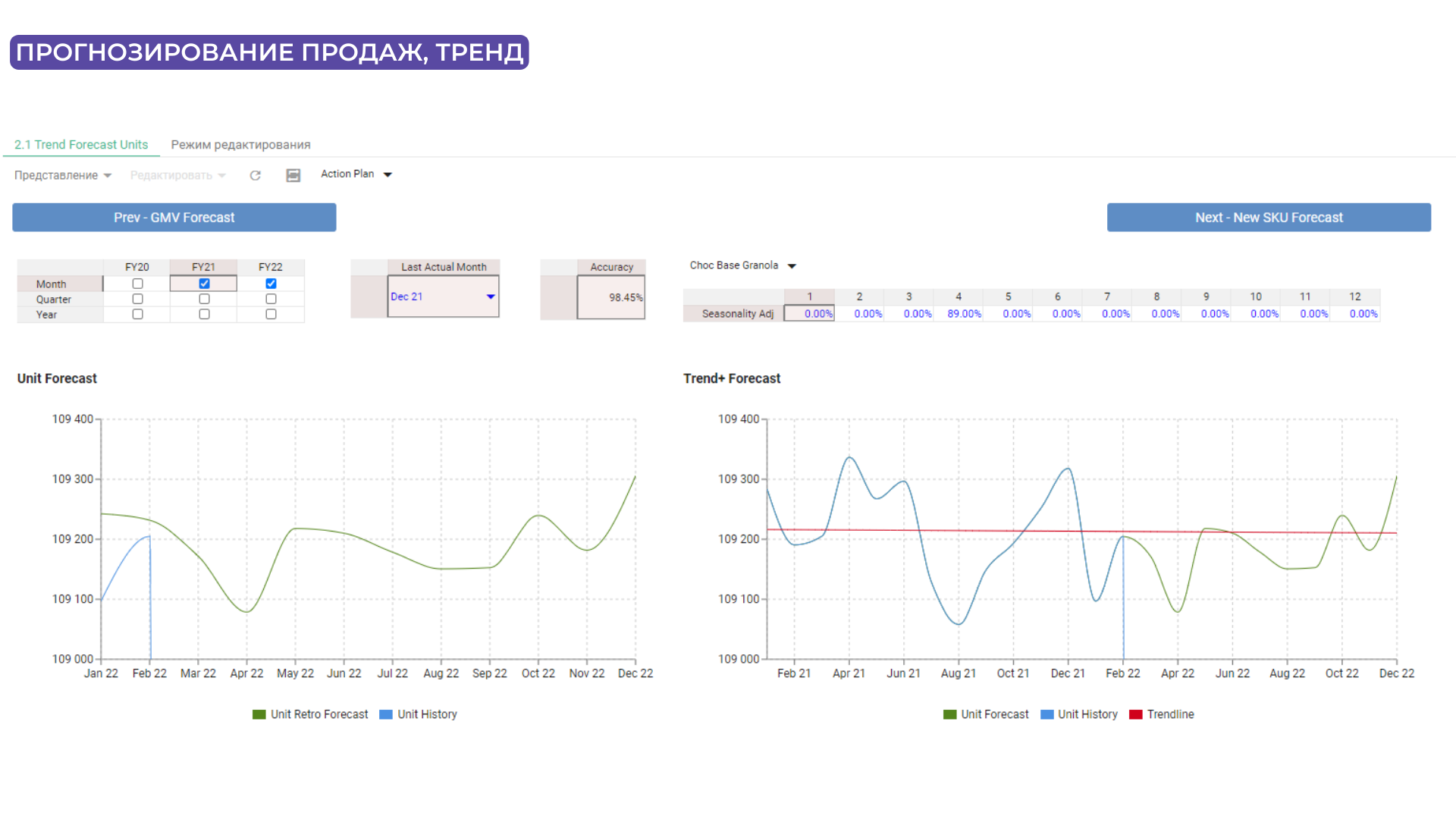
Task: Switch to Режим редактирования tab
Action: click(240, 144)
